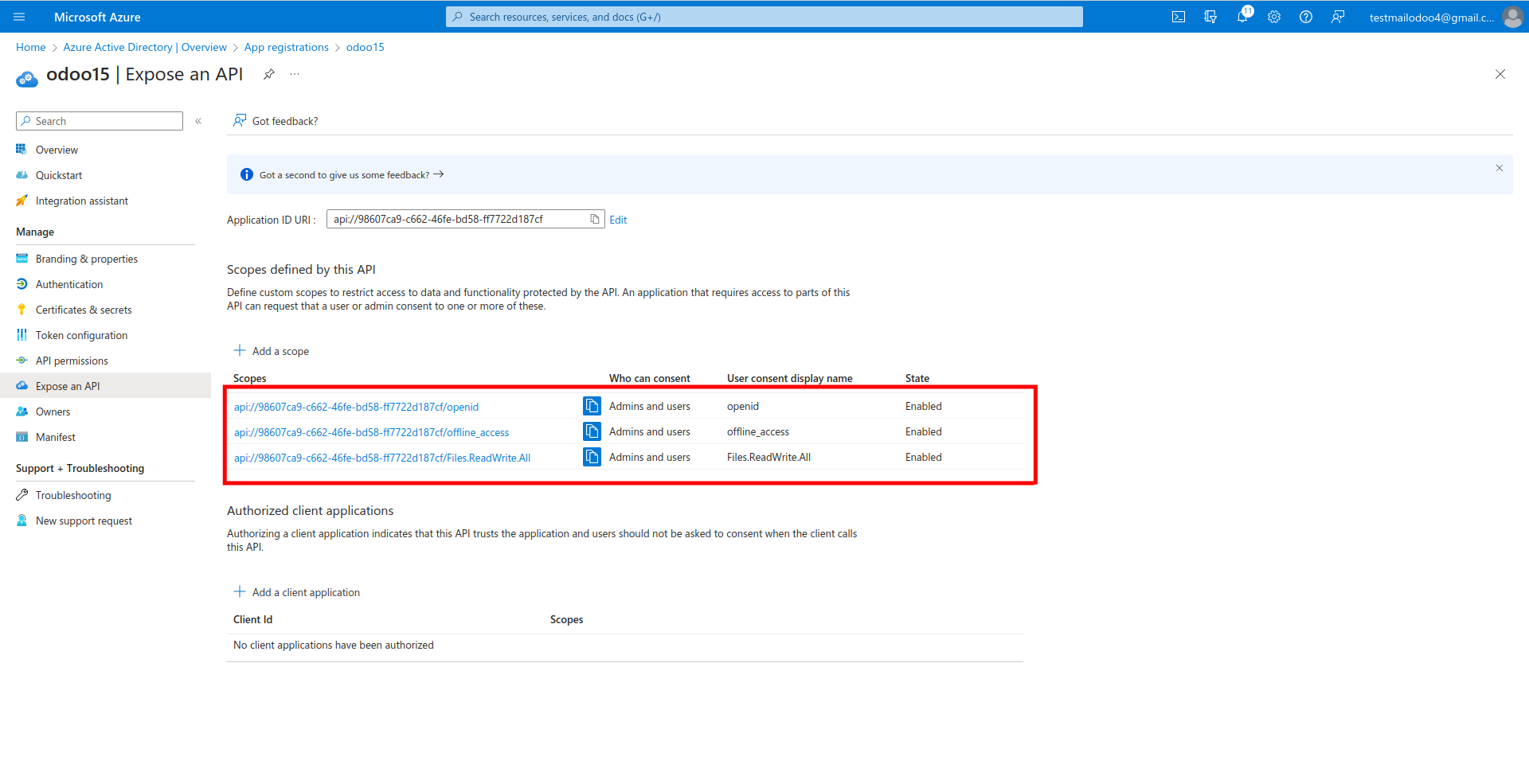Copy the offline_access scope URI
This screenshot has width=1529, height=784.
click(x=592, y=431)
